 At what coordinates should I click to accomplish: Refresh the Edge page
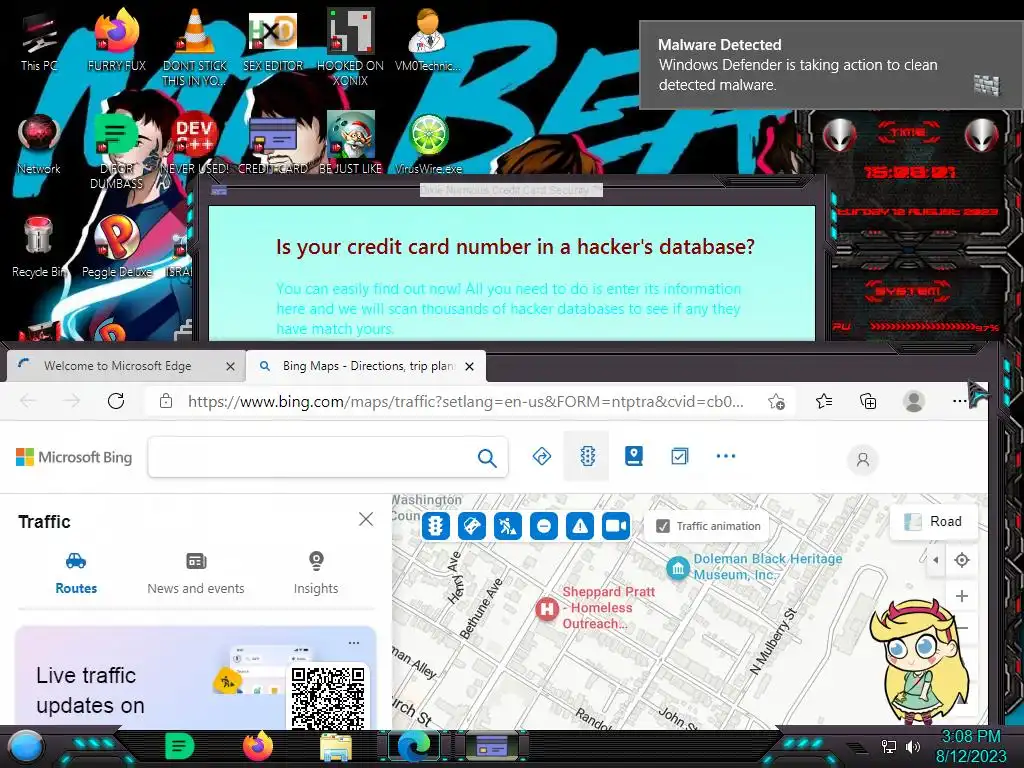pos(116,400)
